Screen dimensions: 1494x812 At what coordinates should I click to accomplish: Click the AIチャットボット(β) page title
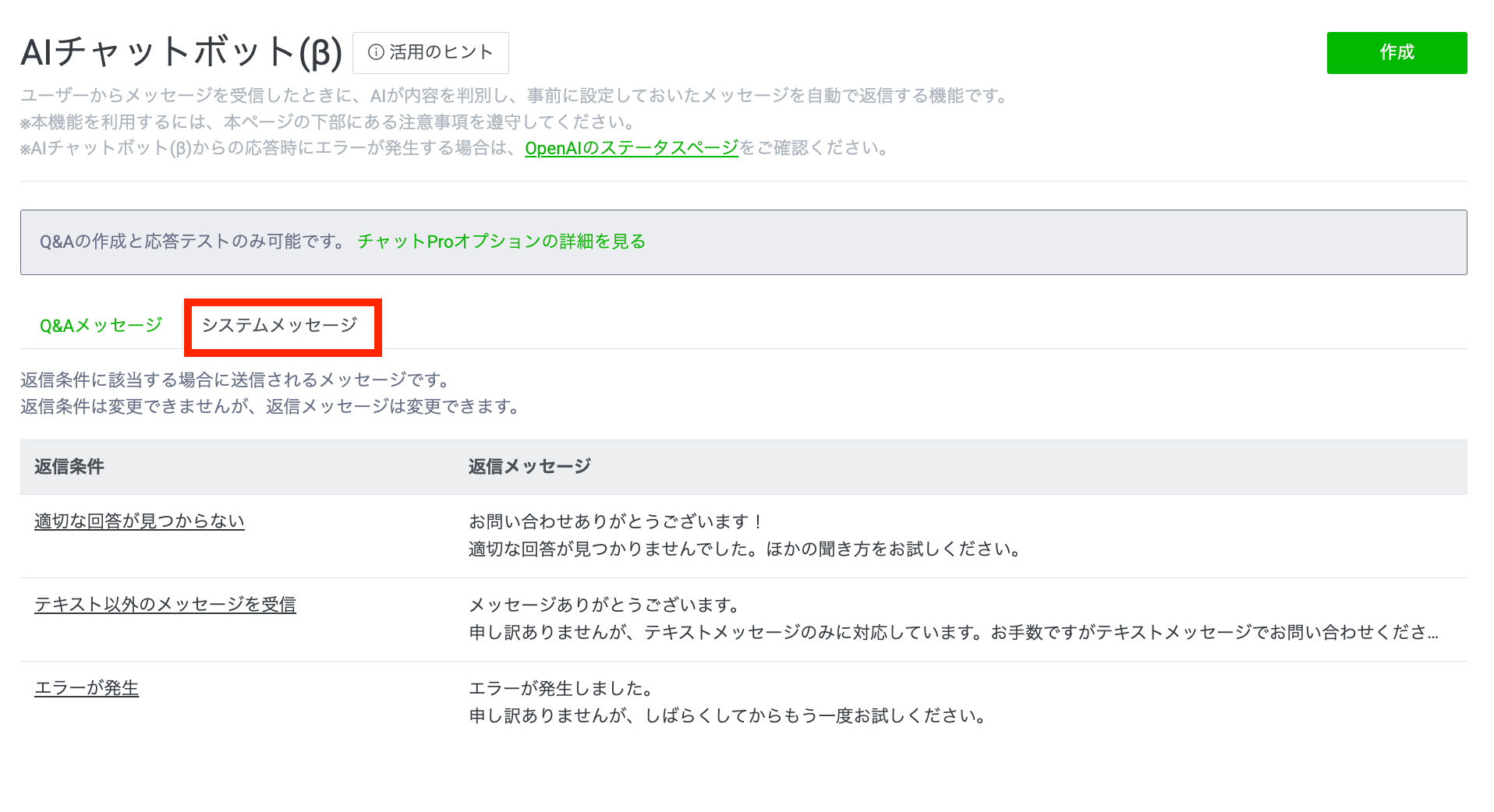pos(181,52)
